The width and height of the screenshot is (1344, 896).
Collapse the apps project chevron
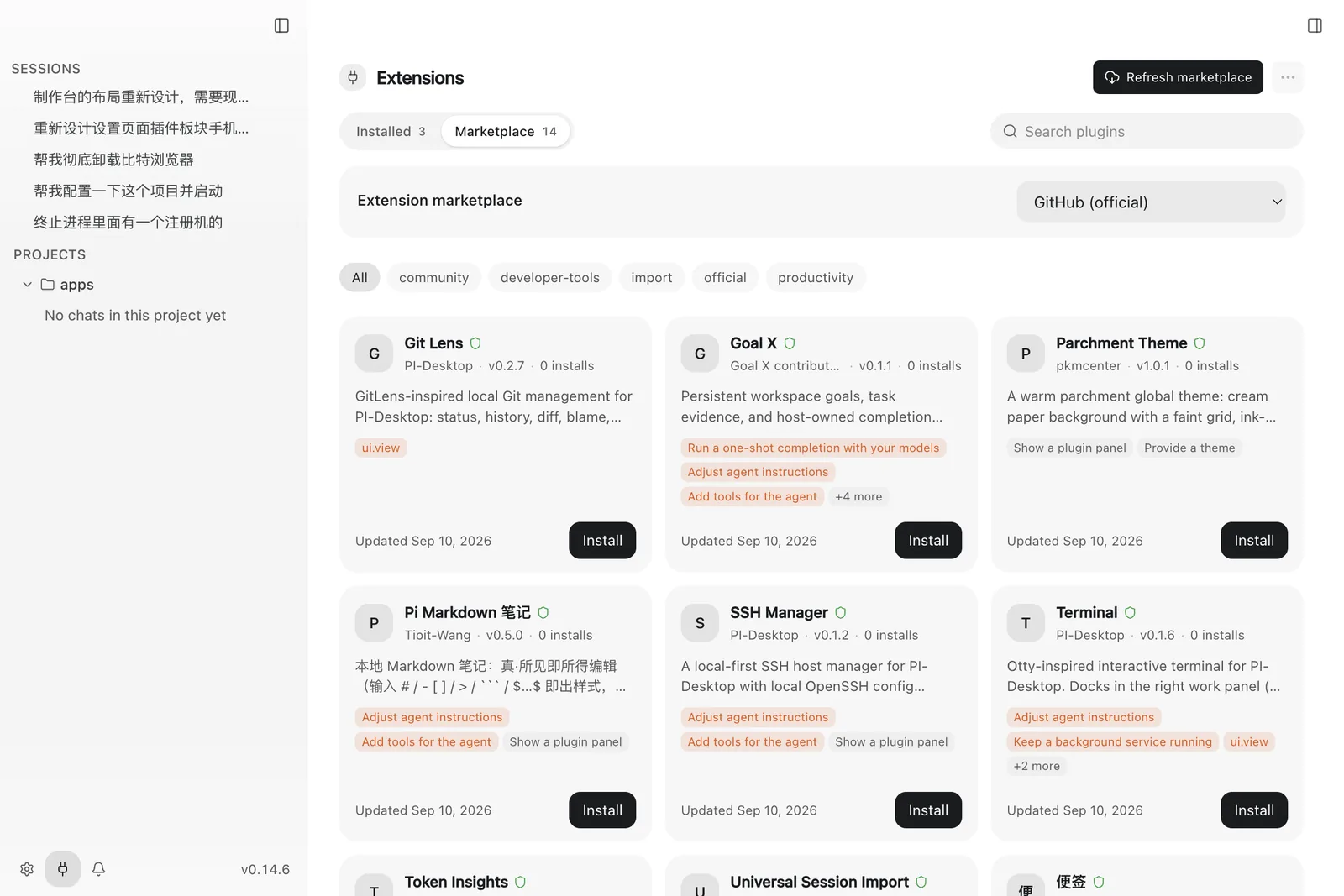pyautogui.click(x=27, y=285)
